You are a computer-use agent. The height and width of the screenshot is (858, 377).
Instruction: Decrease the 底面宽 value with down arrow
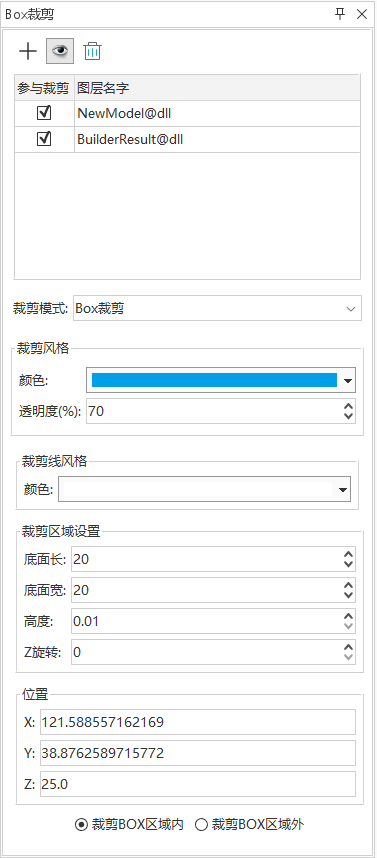pyautogui.click(x=348, y=595)
